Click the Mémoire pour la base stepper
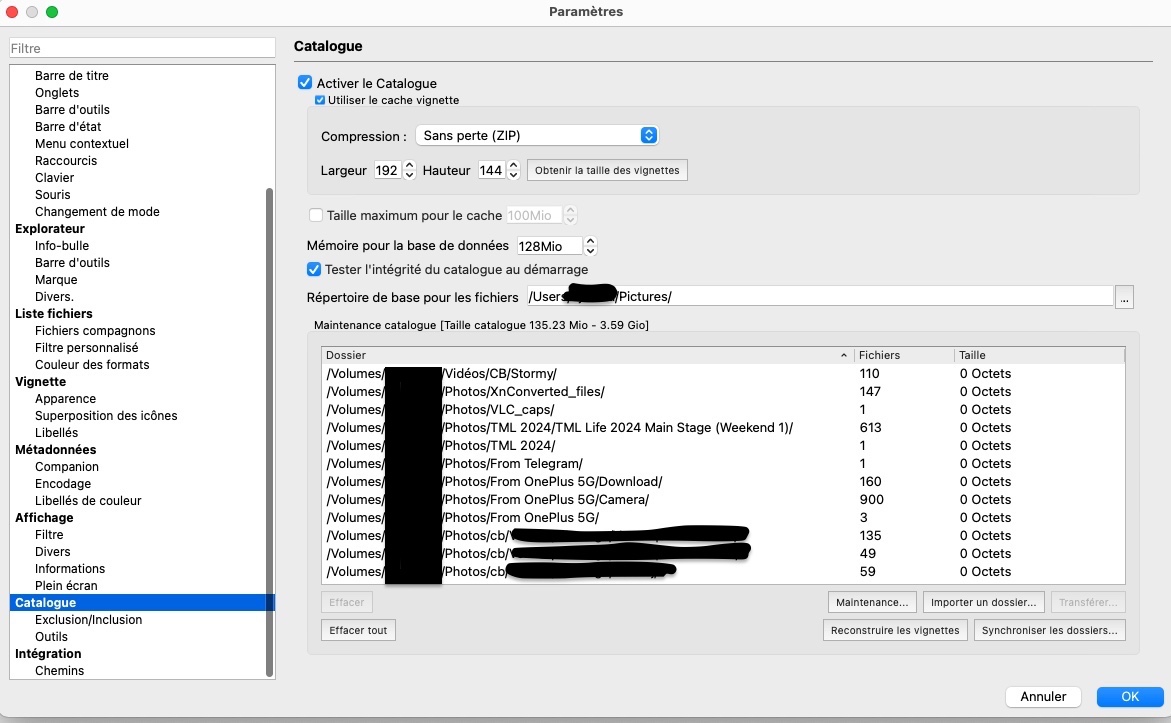The height and width of the screenshot is (723, 1171). [590, 246]
